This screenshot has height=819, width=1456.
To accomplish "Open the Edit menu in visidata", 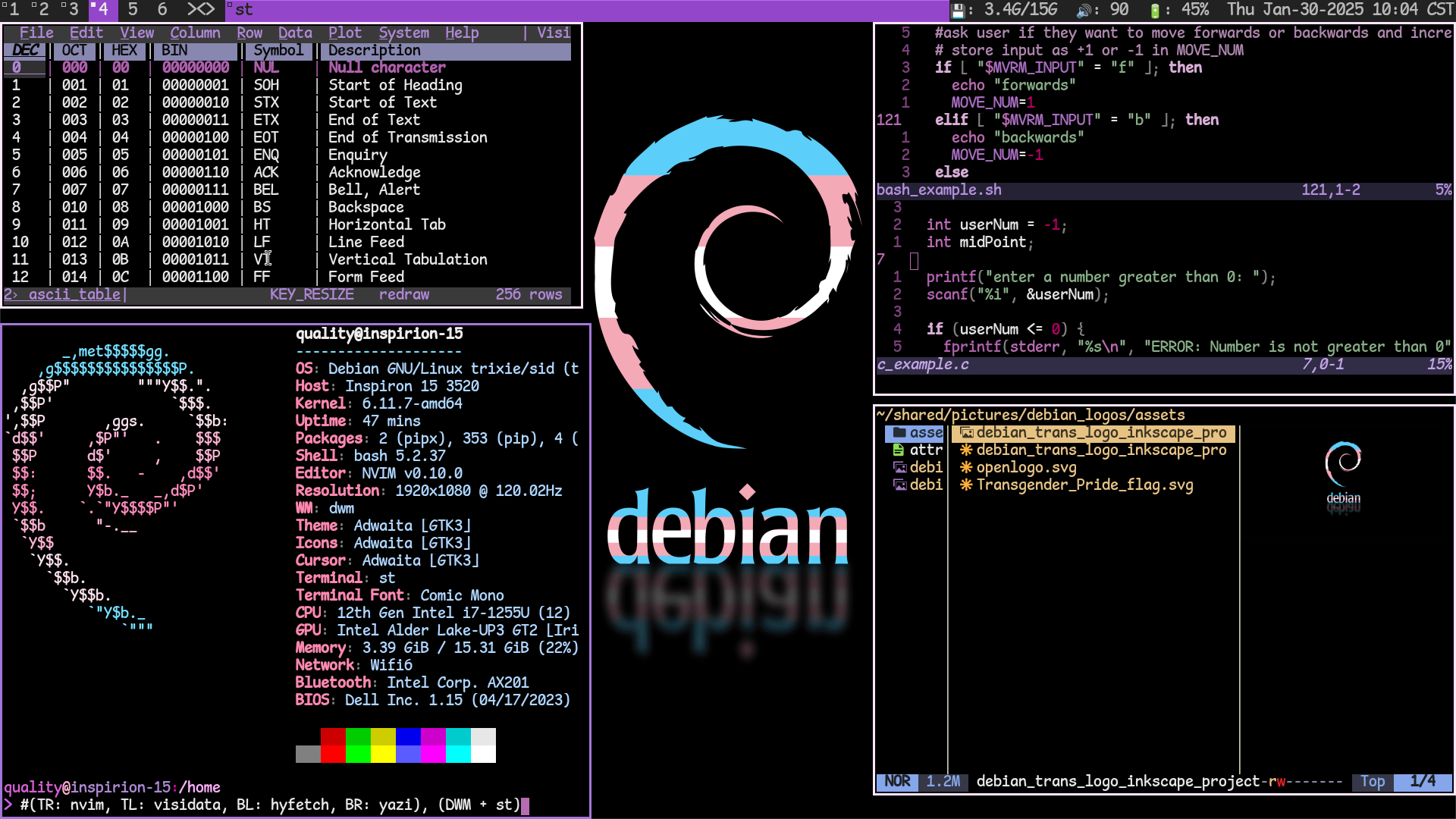I will coord(86,33).
